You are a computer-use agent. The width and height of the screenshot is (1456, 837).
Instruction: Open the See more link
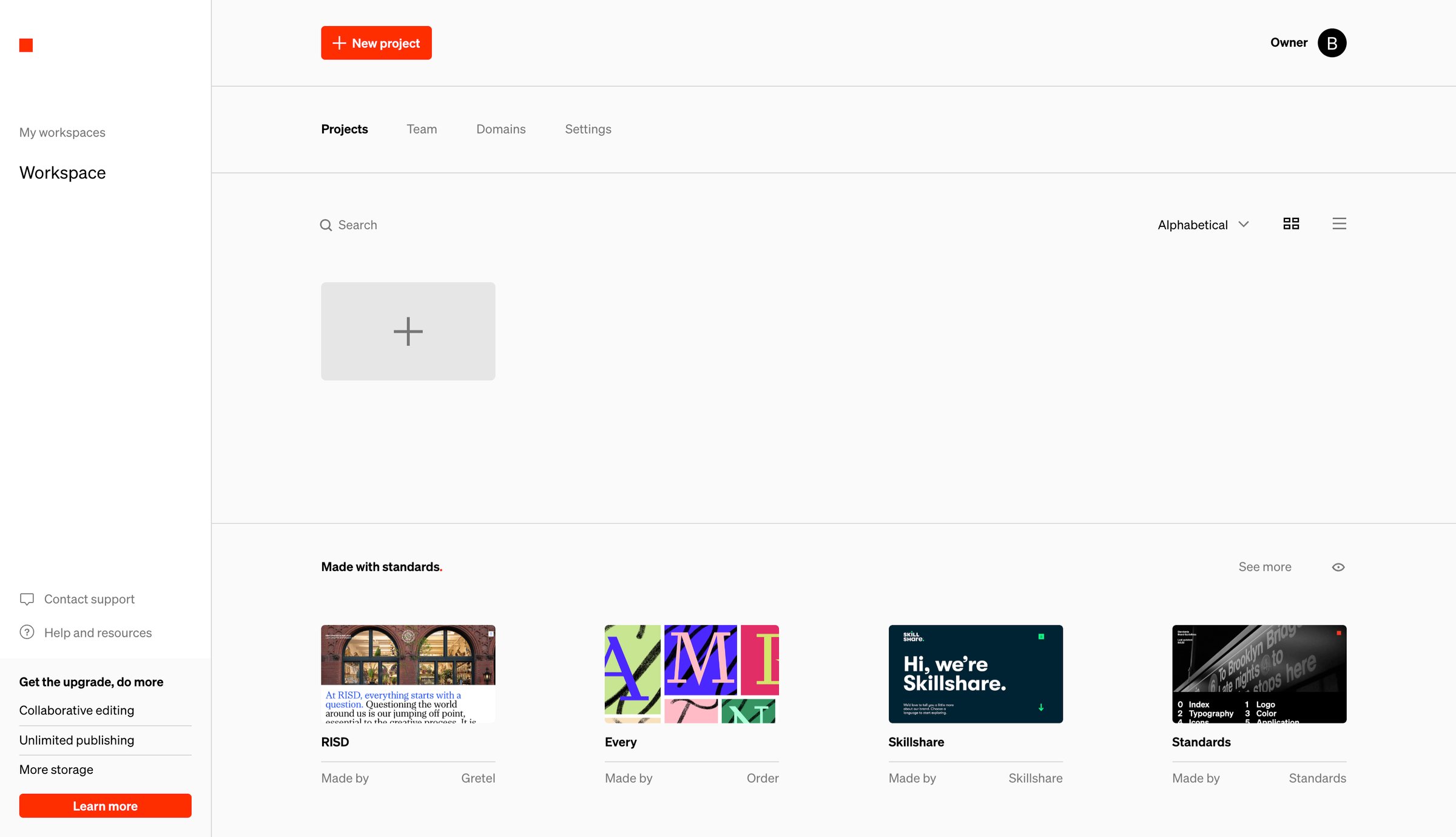(1265, 567)
